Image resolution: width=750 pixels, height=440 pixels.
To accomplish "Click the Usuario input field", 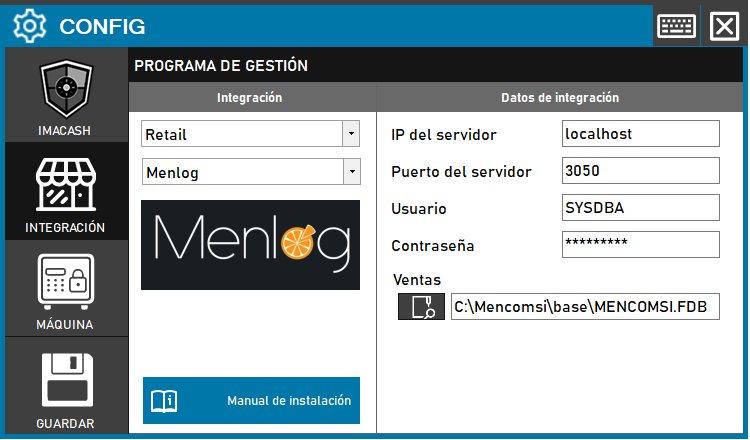I will pyautogui.click(x=640, y=208).
